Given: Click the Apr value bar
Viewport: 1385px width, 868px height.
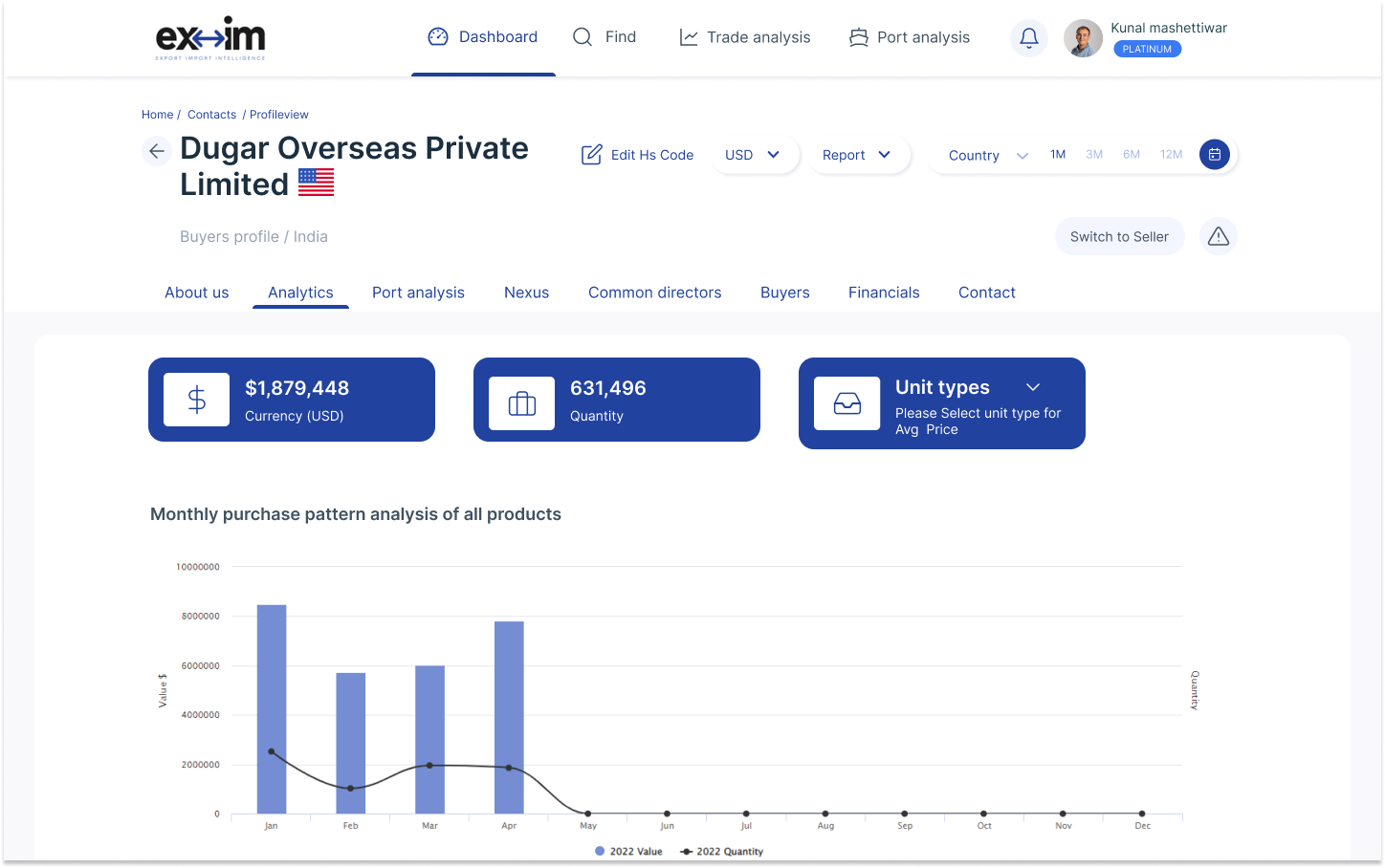Looking at the screenshot, I should click(509, 718).
